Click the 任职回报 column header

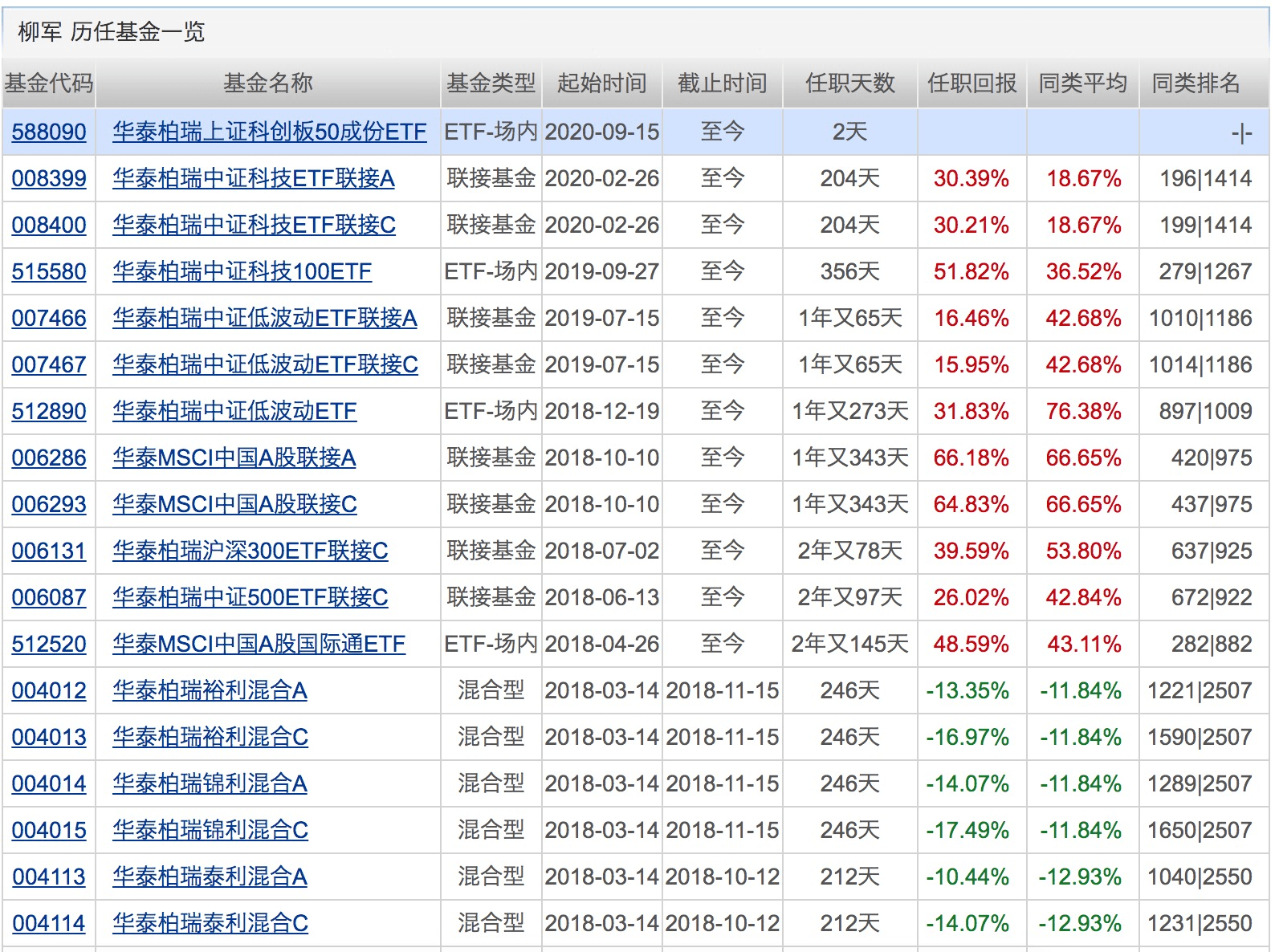972,83
